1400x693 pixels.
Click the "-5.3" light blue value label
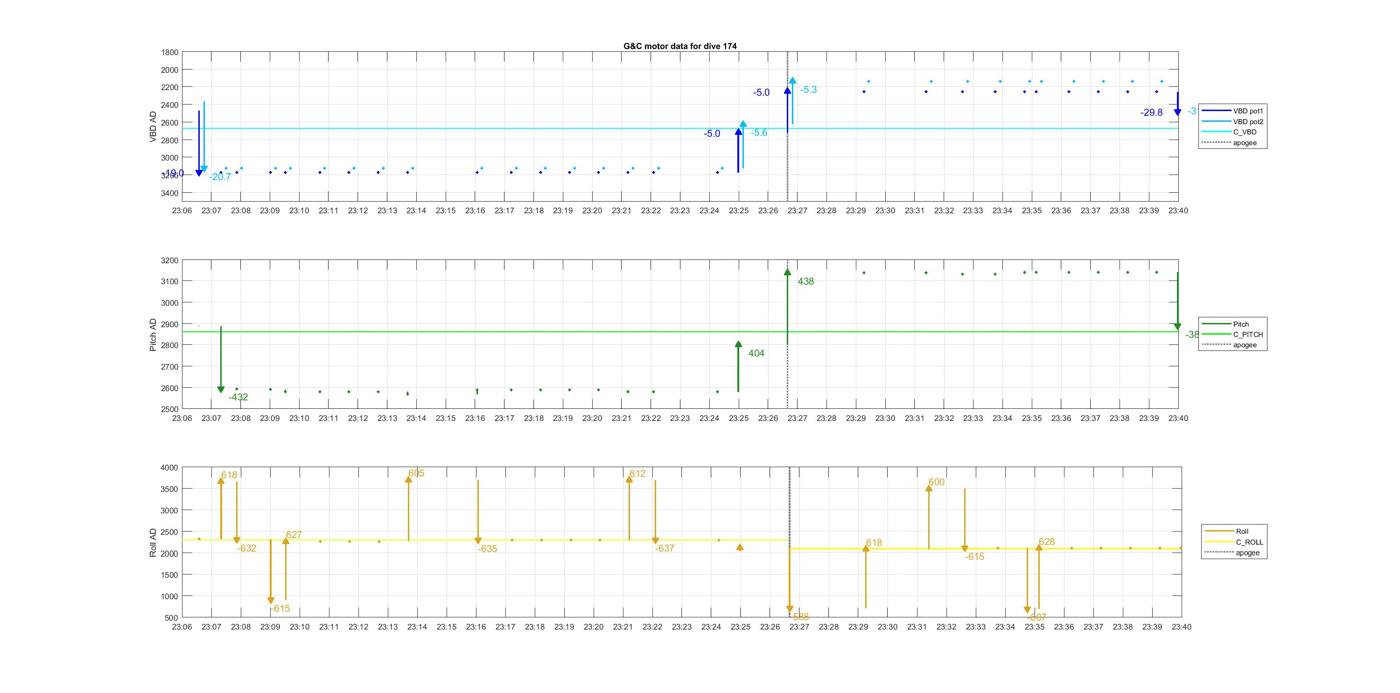pos(808,90)
